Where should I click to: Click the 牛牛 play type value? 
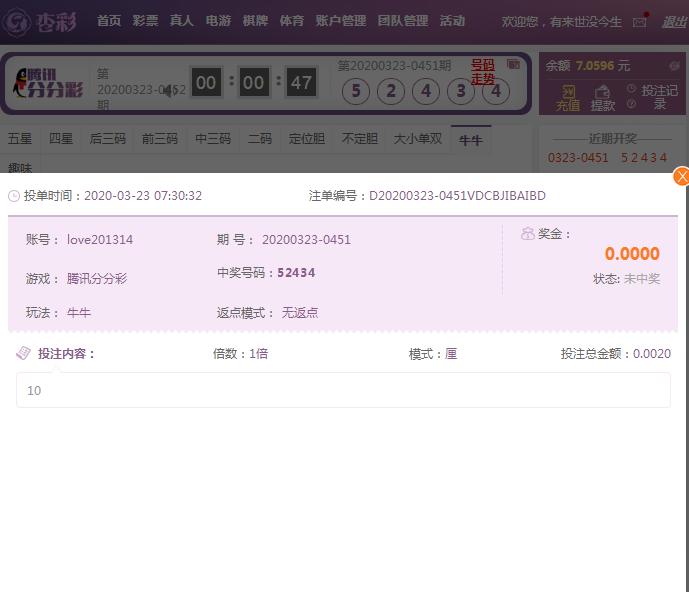pos(79,312)
